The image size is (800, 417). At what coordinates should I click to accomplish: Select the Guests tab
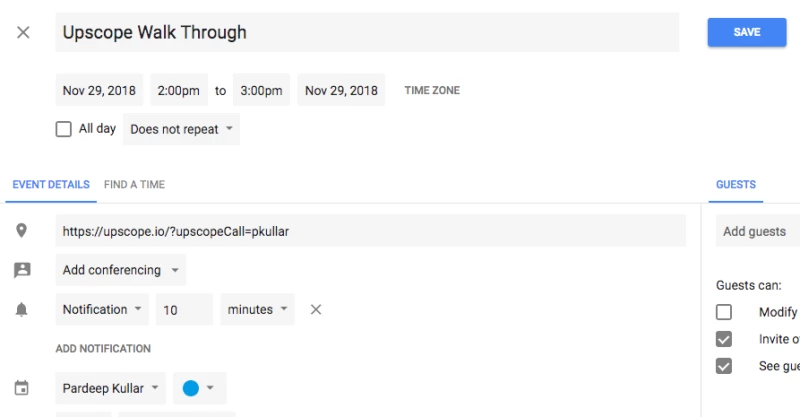736,185
